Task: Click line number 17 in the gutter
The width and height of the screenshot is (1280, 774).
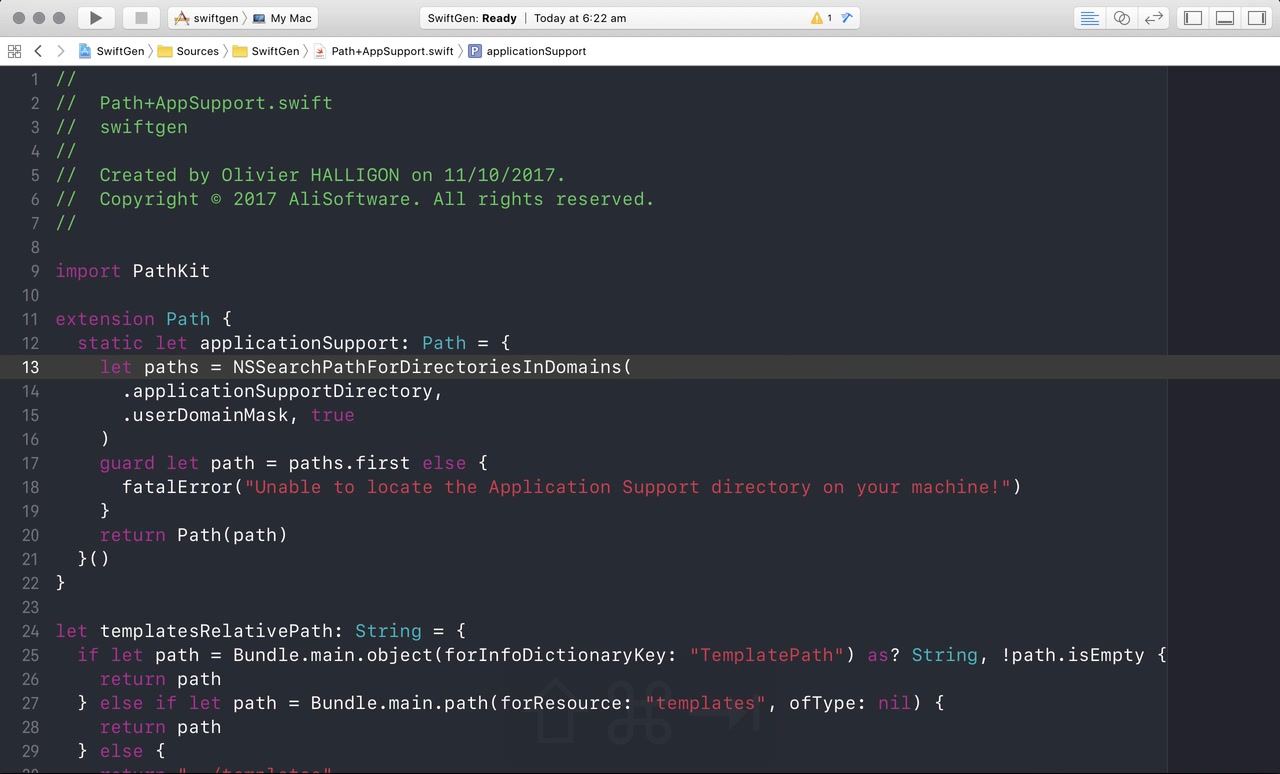Action: (x=30, y=463)
